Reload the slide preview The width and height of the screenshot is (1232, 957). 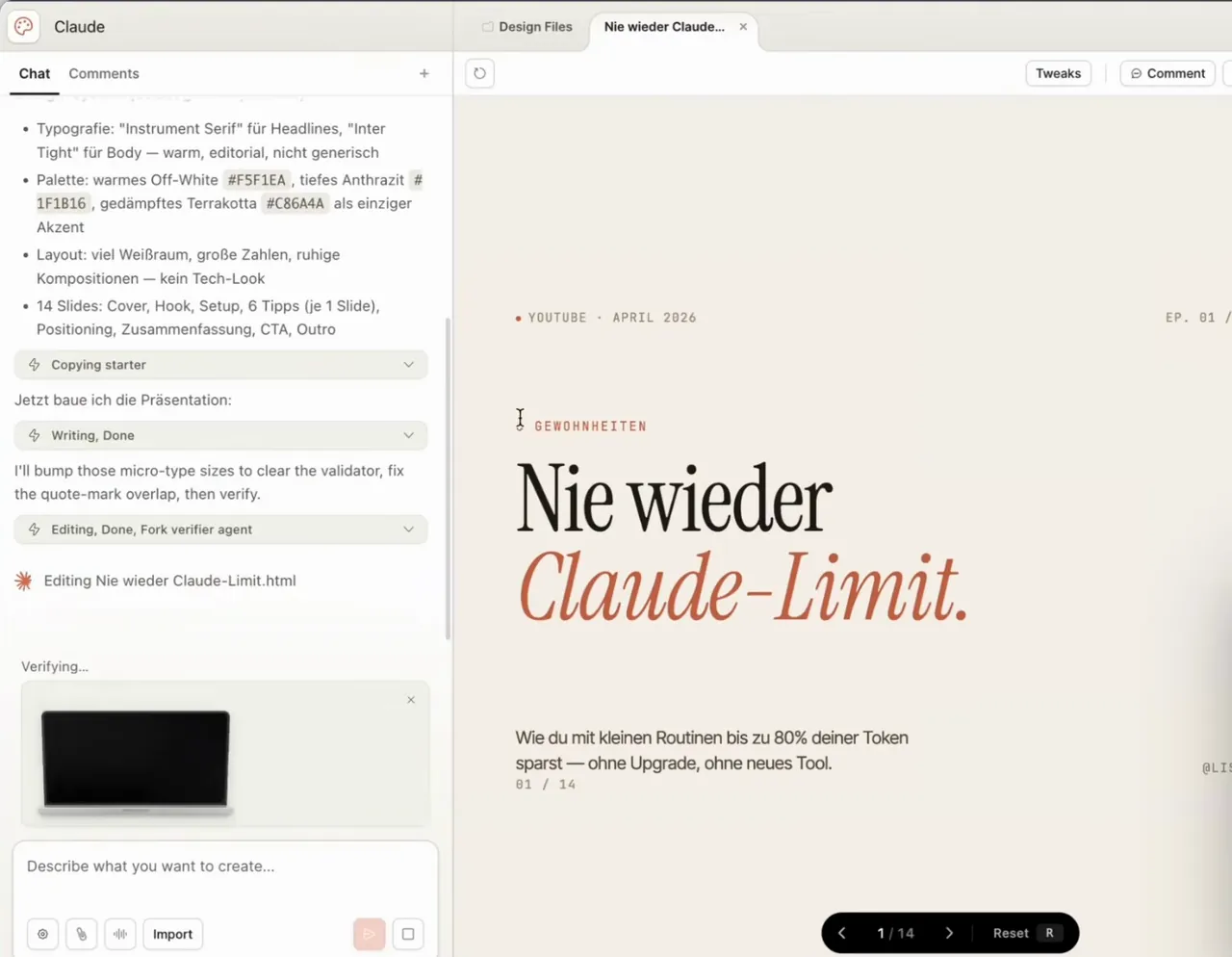point(479,73)
